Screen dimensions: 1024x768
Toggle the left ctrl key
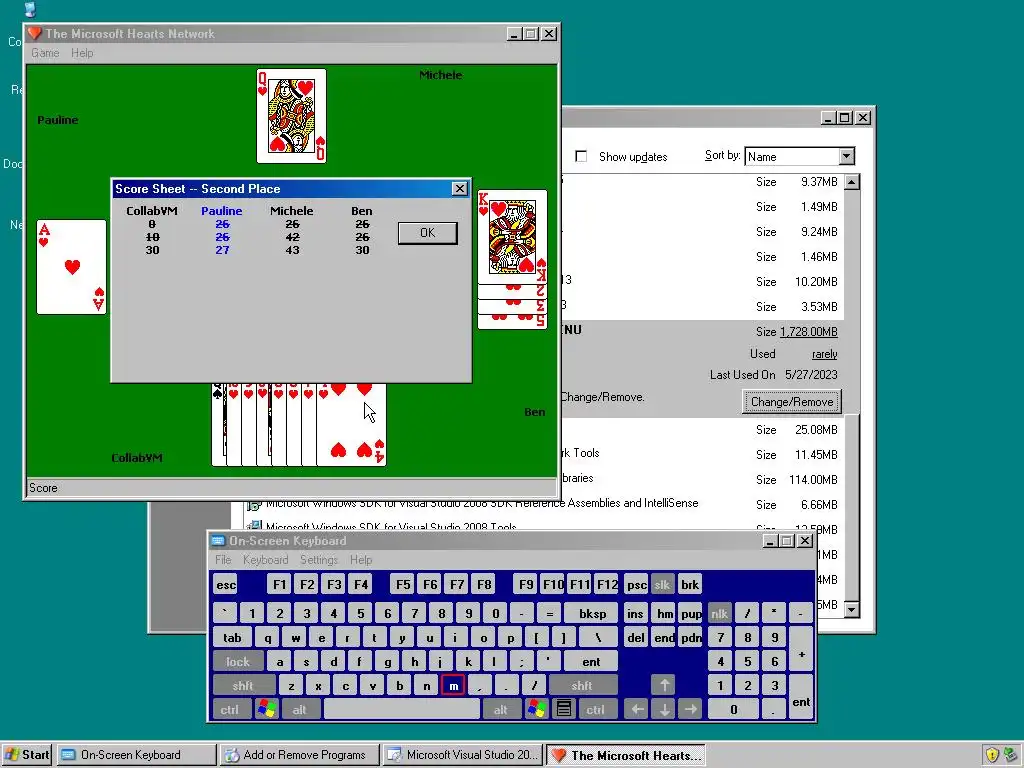230,709
